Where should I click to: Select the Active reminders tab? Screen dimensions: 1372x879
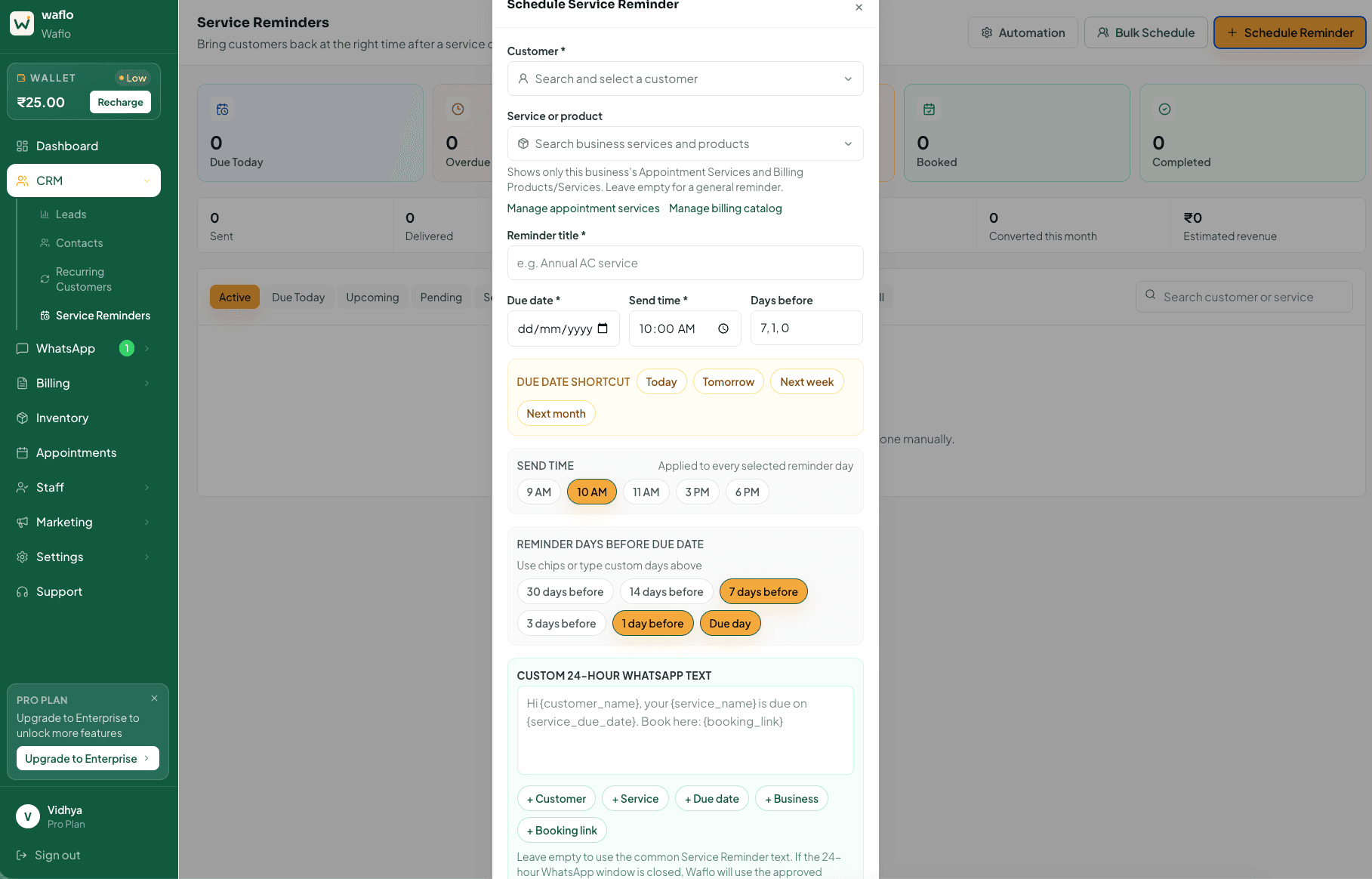(x=235, y=298)
